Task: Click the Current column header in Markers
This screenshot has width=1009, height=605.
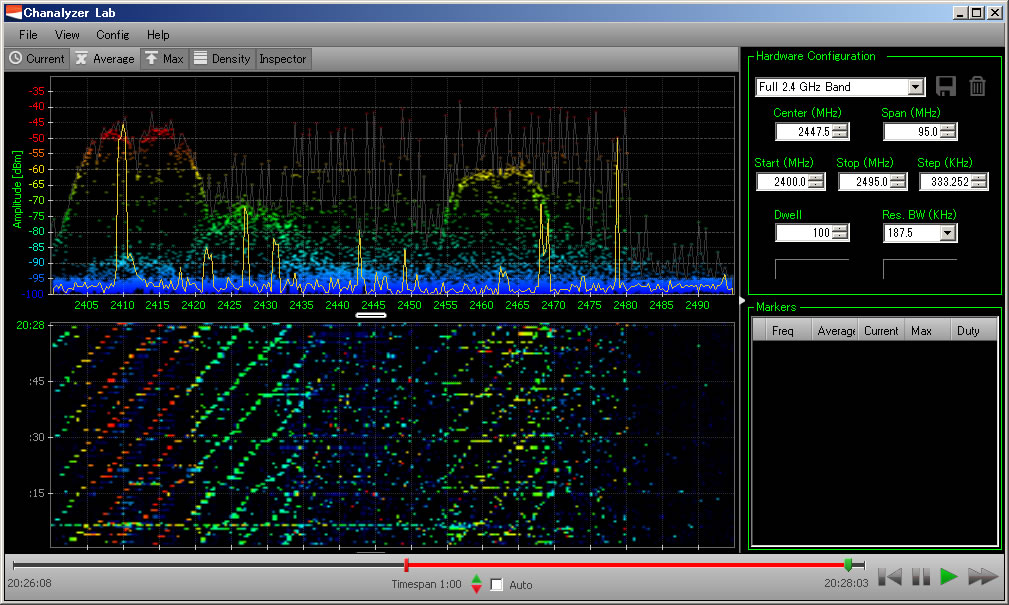Action: point(881,331)
